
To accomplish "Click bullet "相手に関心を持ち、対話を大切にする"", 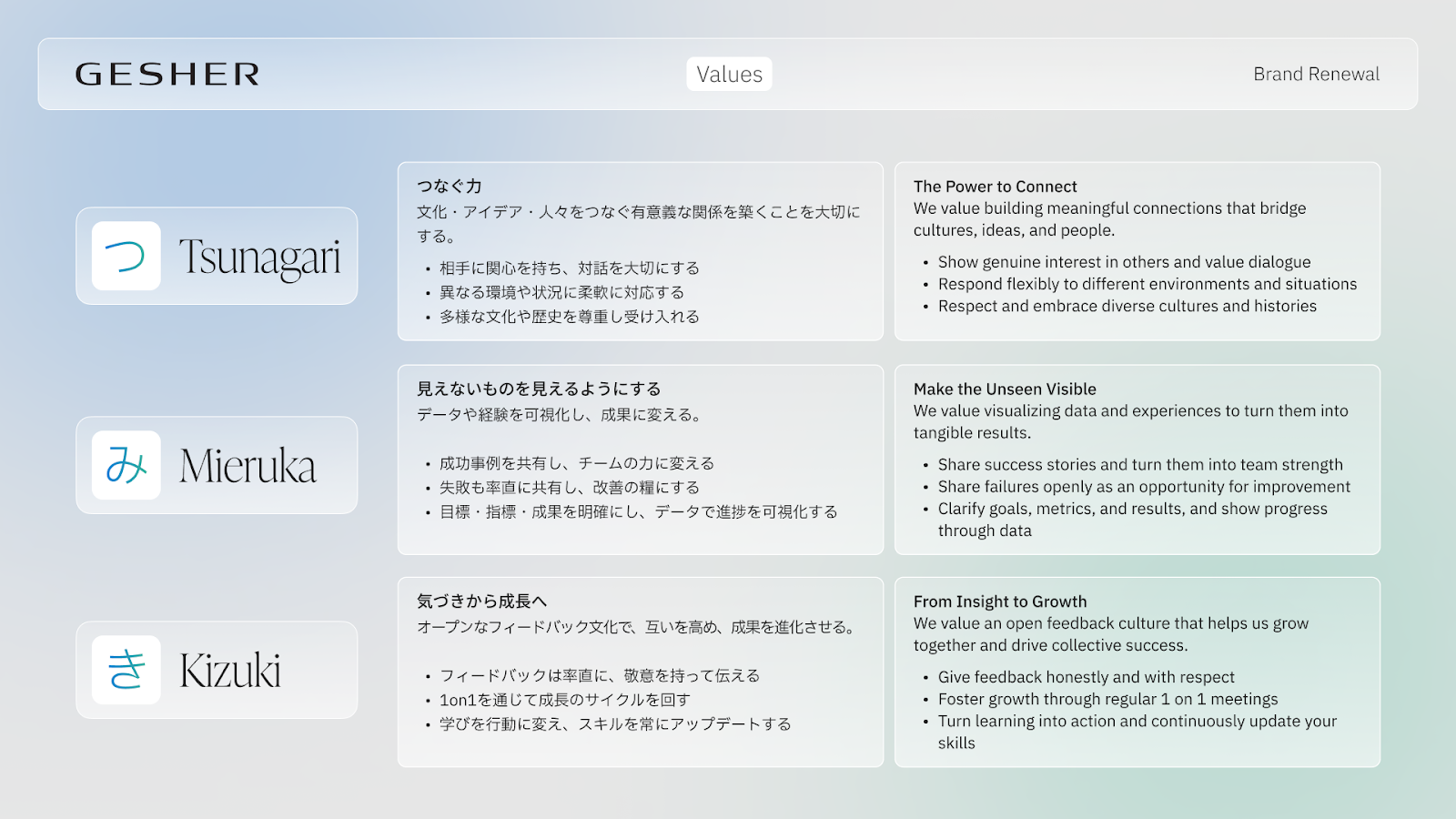I will pyautogui.click(x=570, y=268).
